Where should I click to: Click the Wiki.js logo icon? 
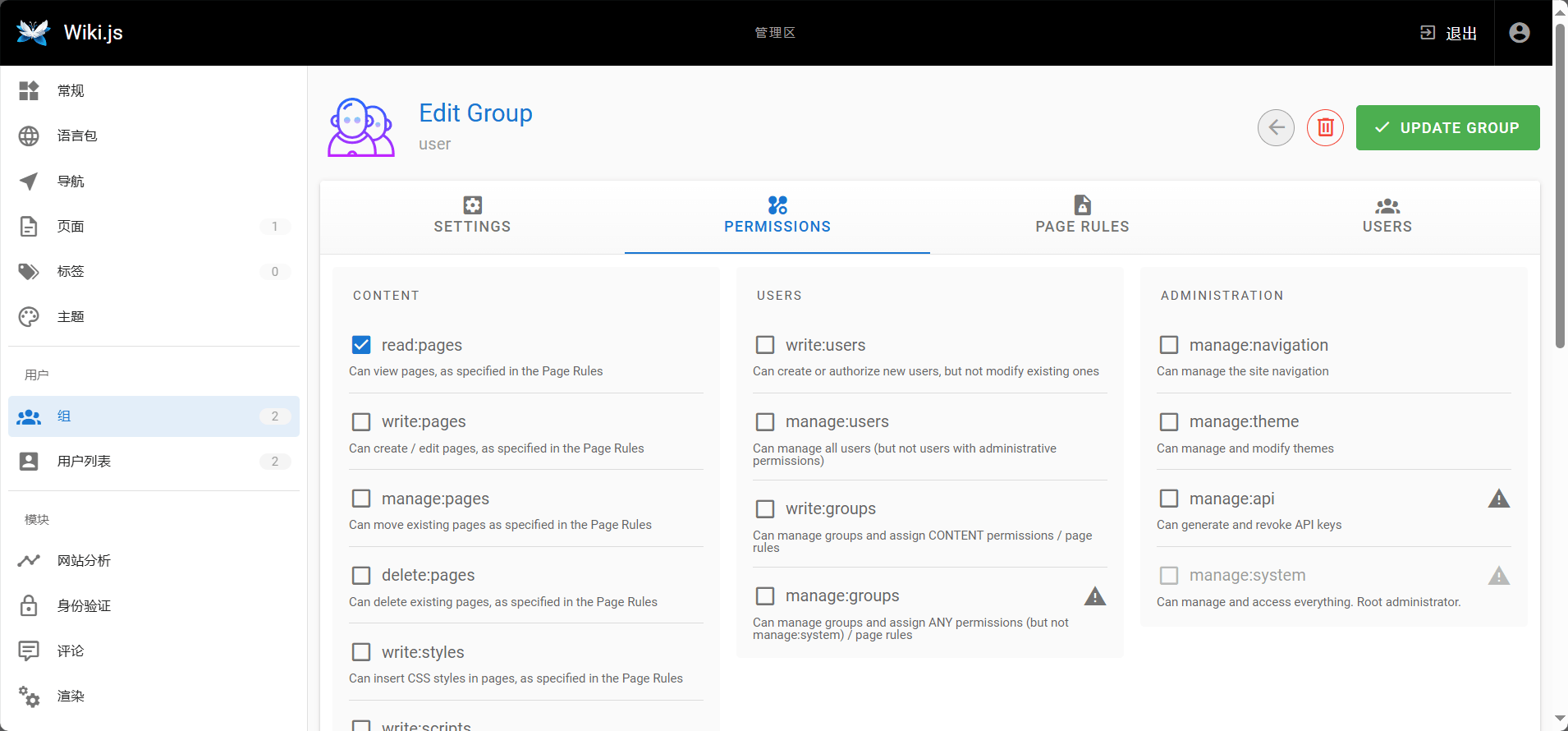coord(33,32)
